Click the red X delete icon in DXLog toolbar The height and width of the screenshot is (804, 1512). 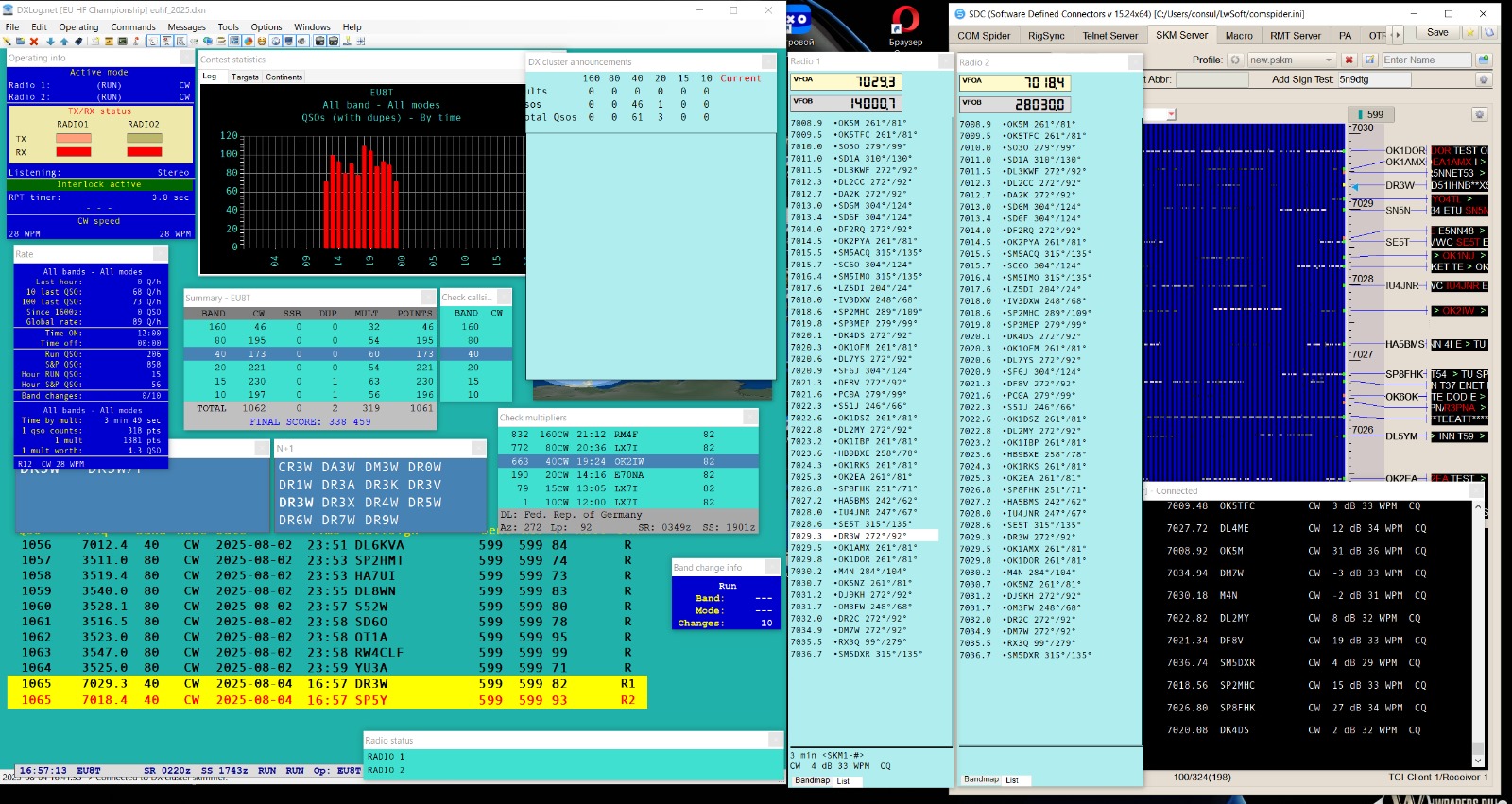click(34, 42)
